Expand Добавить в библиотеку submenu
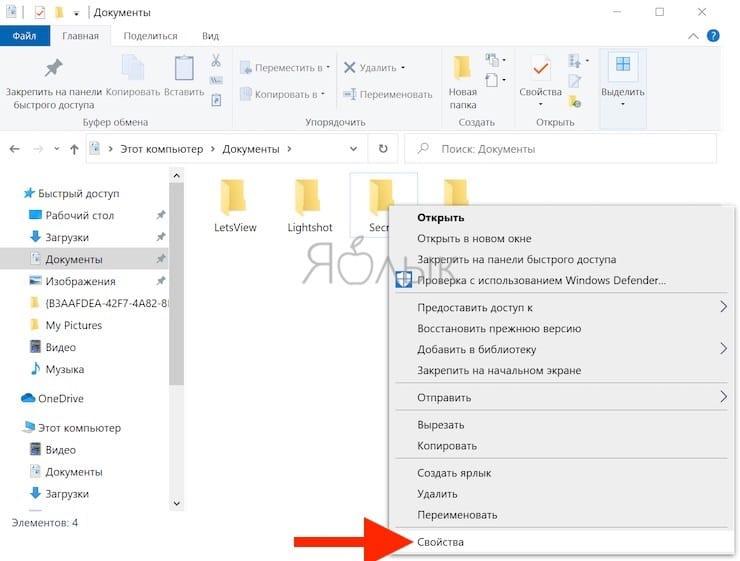Viewport: 740px width, 561px height. 723,349
